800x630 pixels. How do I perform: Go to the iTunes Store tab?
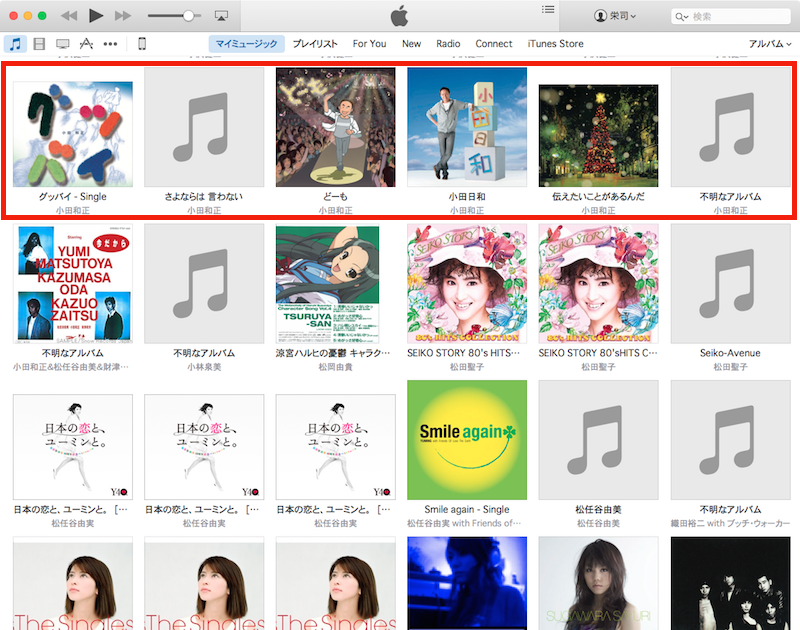click(x=555, y=44)
